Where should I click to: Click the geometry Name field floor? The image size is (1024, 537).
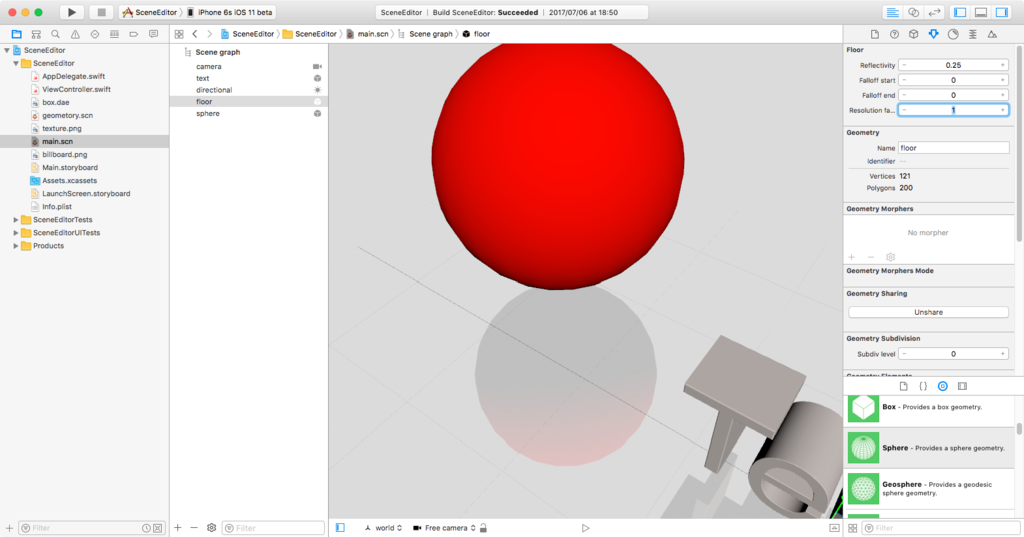point(953,148)
